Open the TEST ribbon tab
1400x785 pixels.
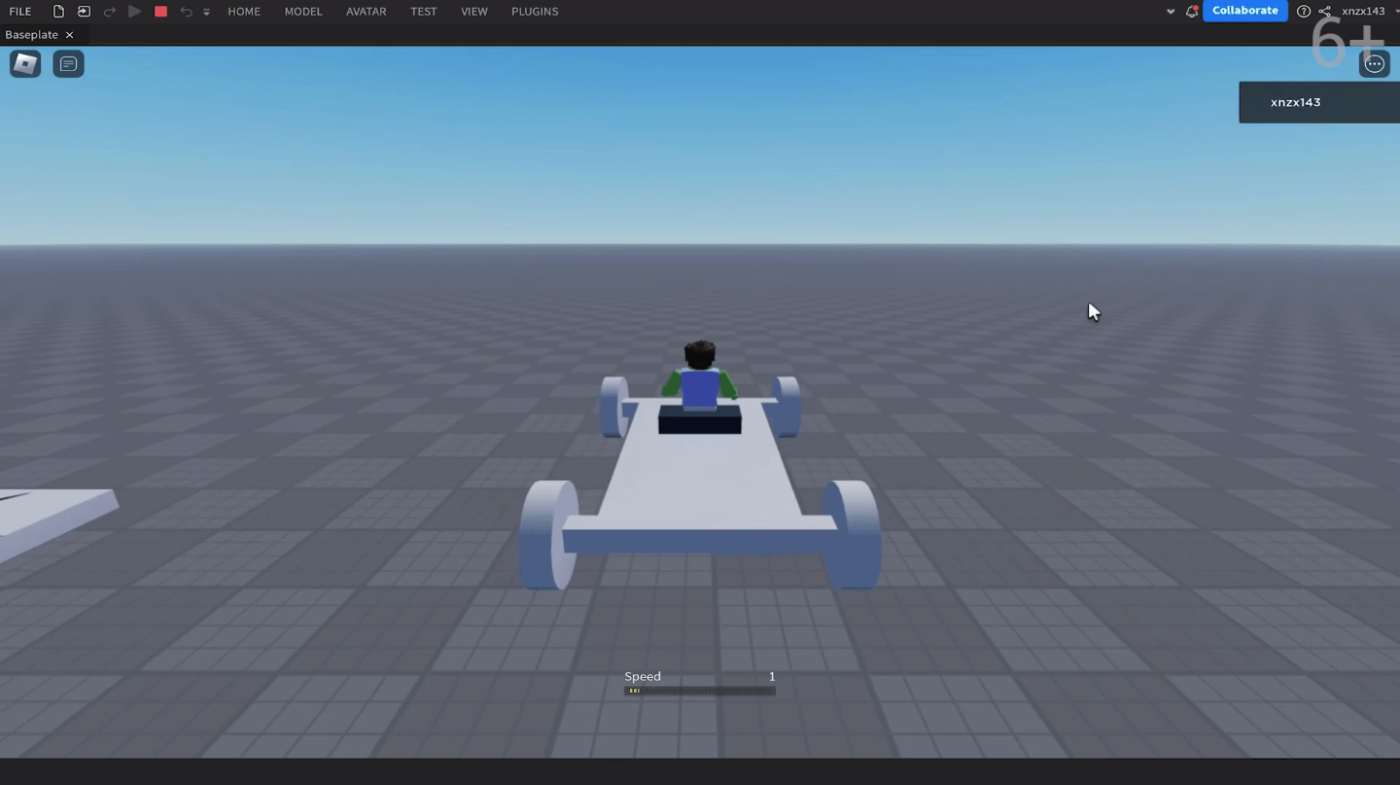tap(423, 12)
